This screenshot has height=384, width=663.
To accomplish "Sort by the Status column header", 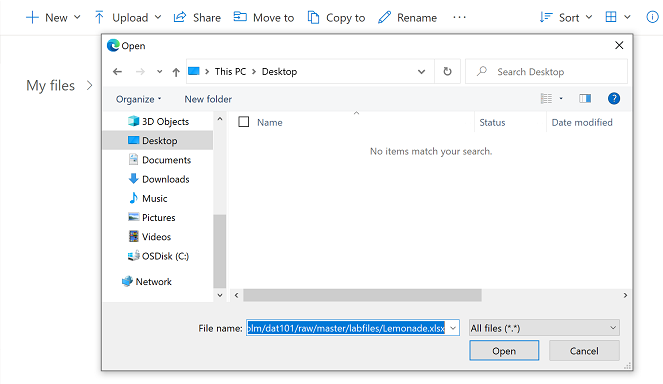I will click(x=492, y=122).
